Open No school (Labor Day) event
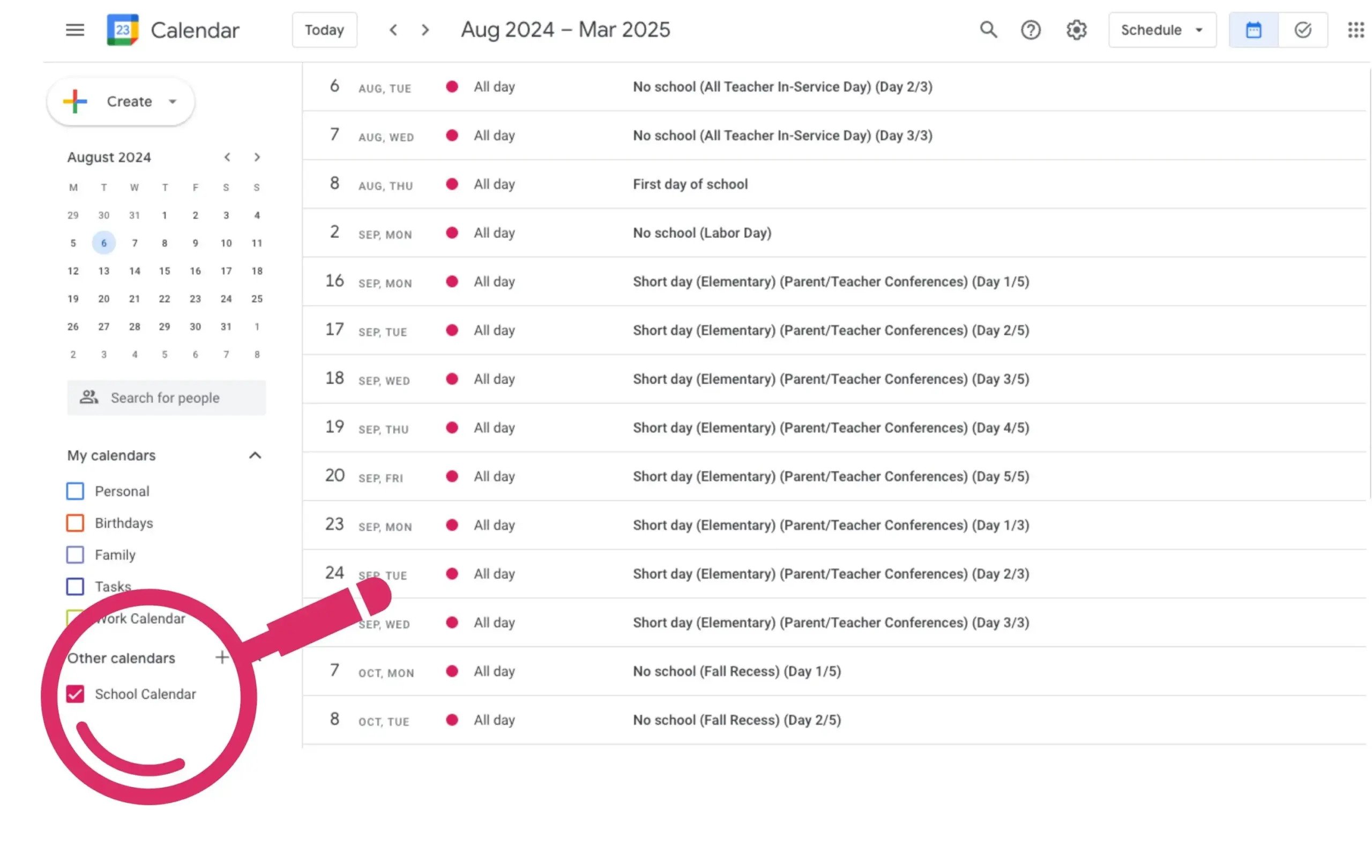 click(702, 233)
